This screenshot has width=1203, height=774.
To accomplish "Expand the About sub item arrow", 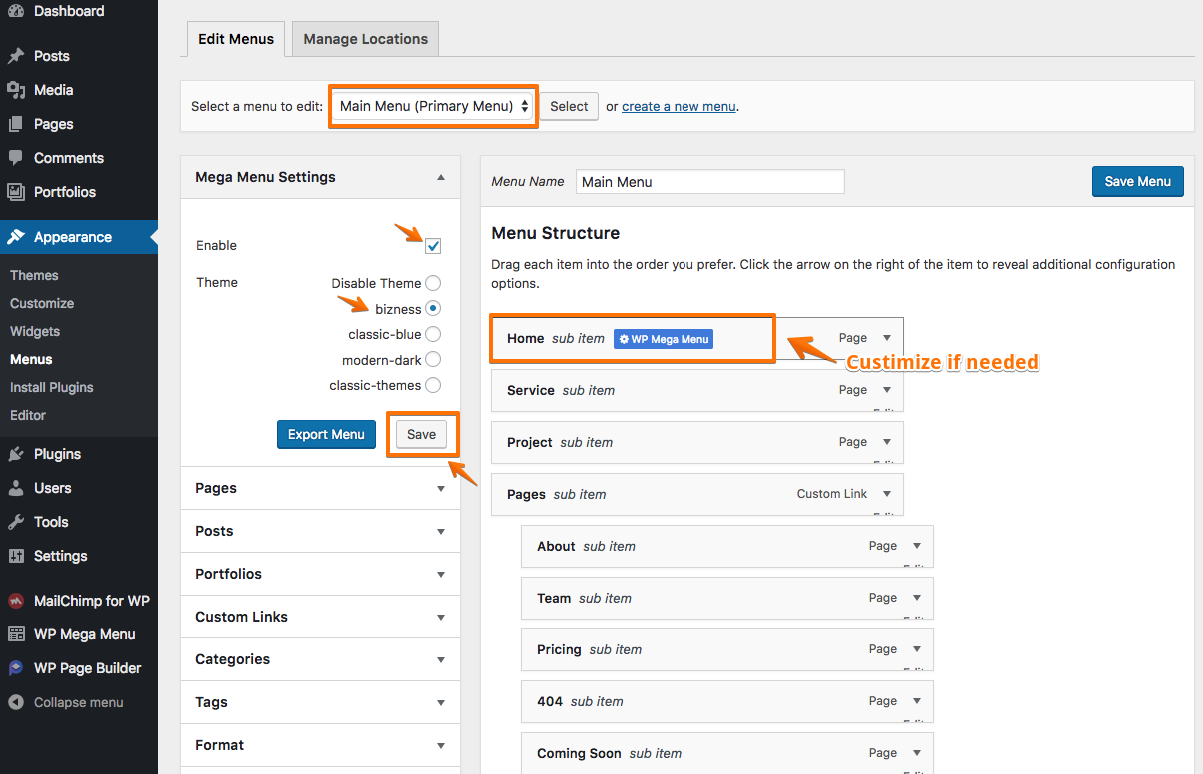I will 917,546.
